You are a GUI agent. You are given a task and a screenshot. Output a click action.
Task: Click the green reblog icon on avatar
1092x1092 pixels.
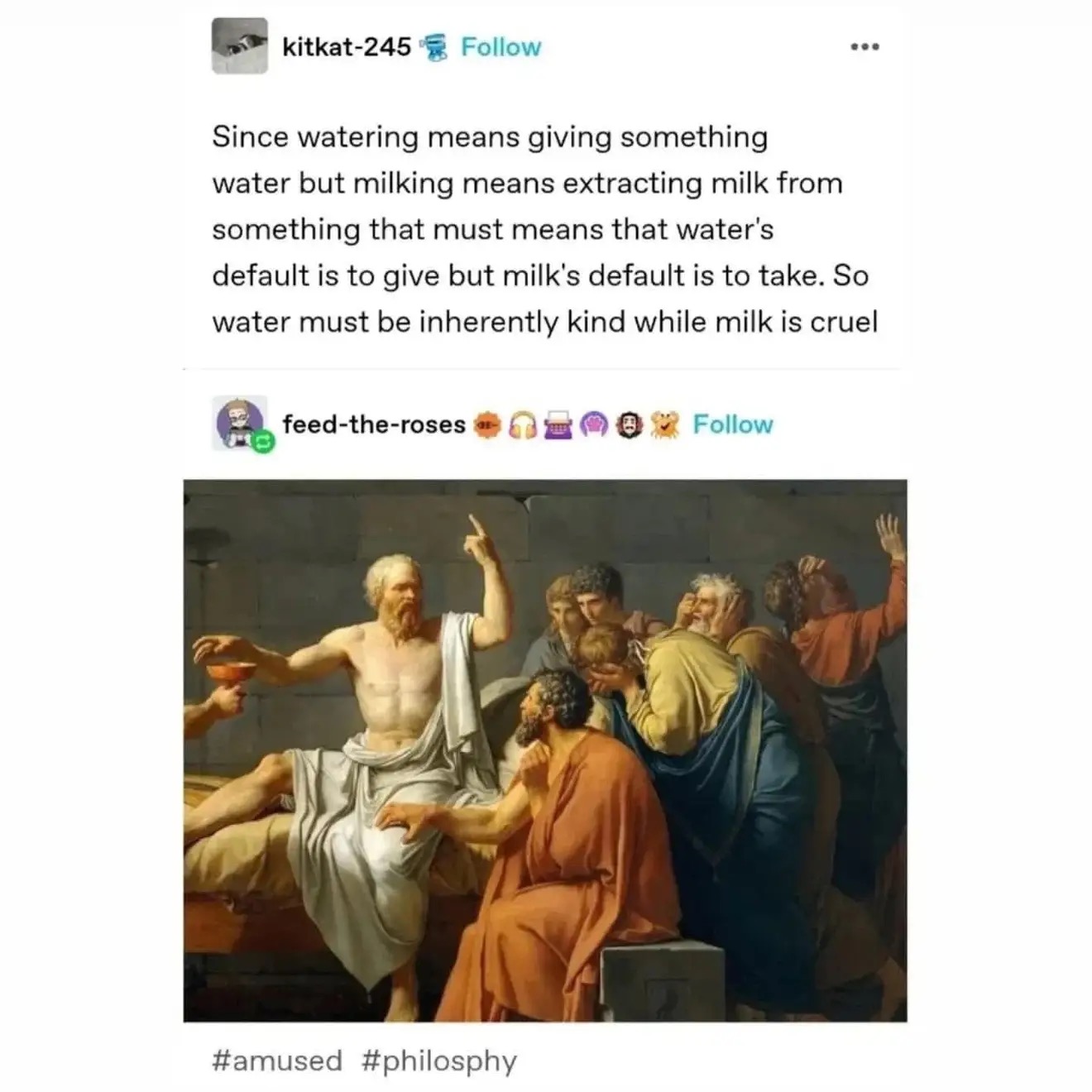click(x=262, y=443)
